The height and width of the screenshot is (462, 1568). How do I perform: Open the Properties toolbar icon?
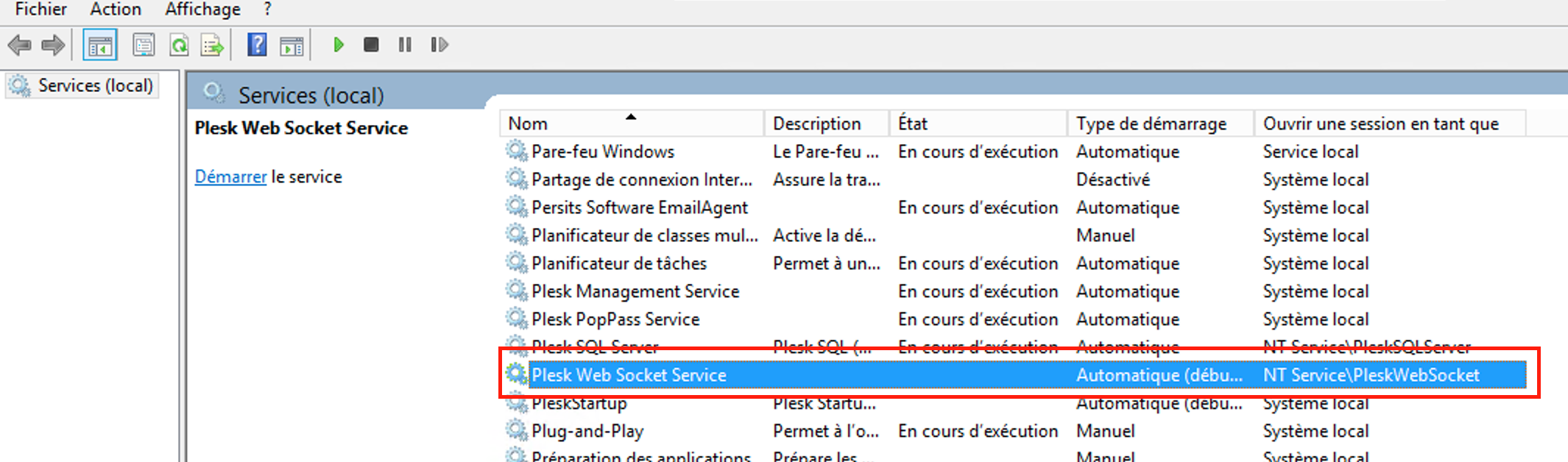[x=144, y=46]
